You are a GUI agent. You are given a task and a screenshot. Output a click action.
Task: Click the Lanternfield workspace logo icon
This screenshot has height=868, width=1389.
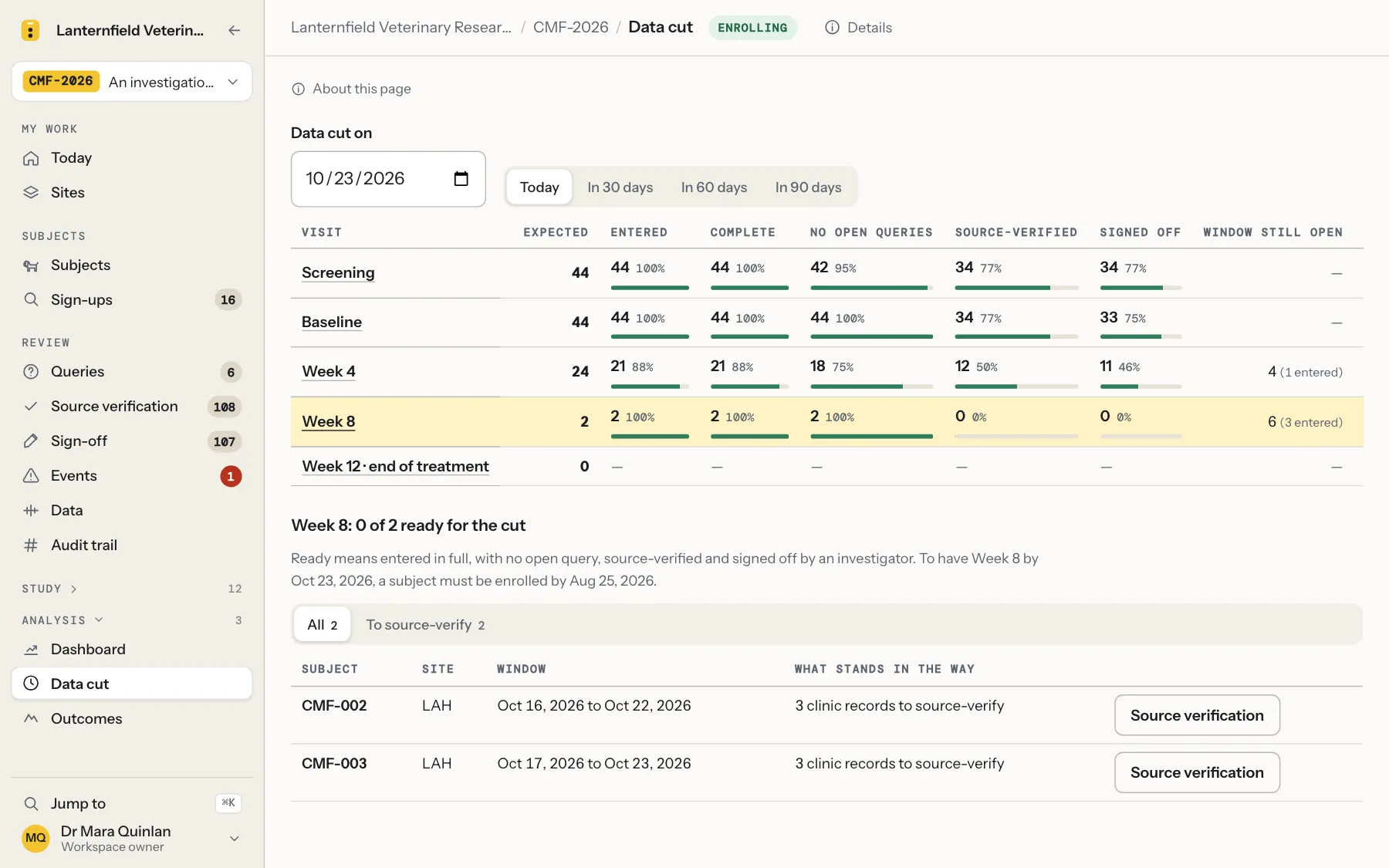coord(30,30)
